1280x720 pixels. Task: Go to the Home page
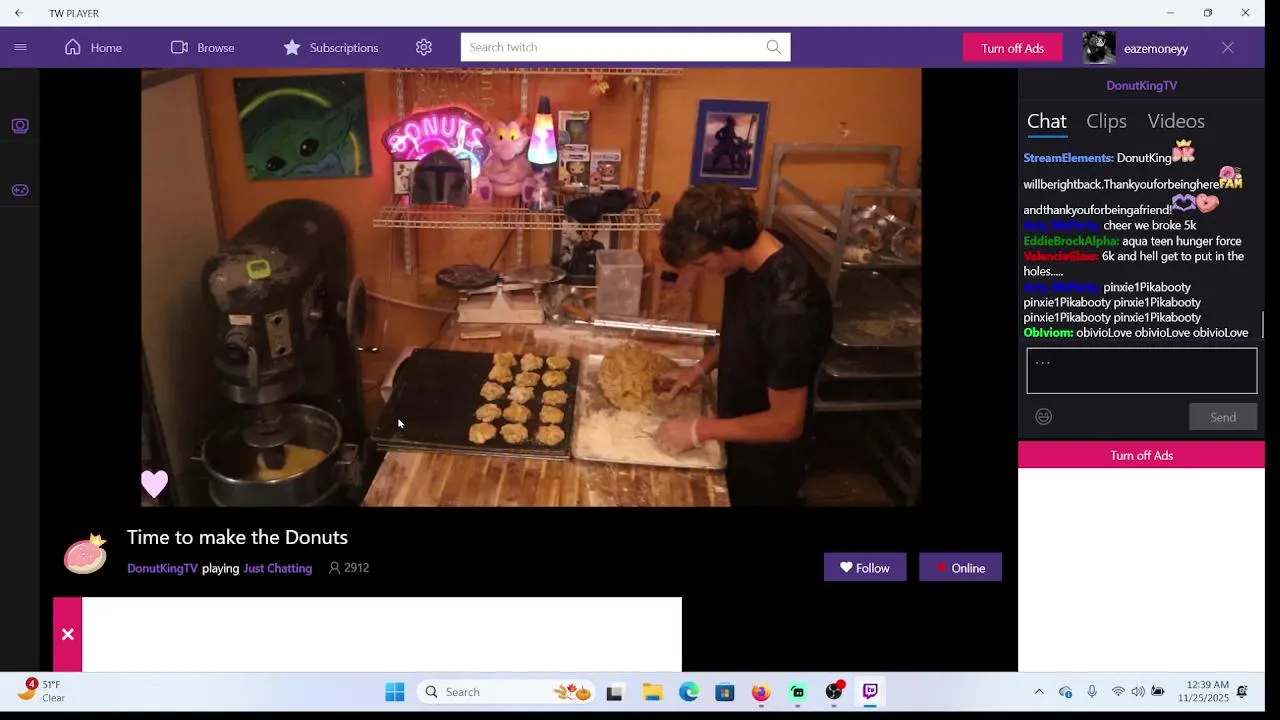93,47
